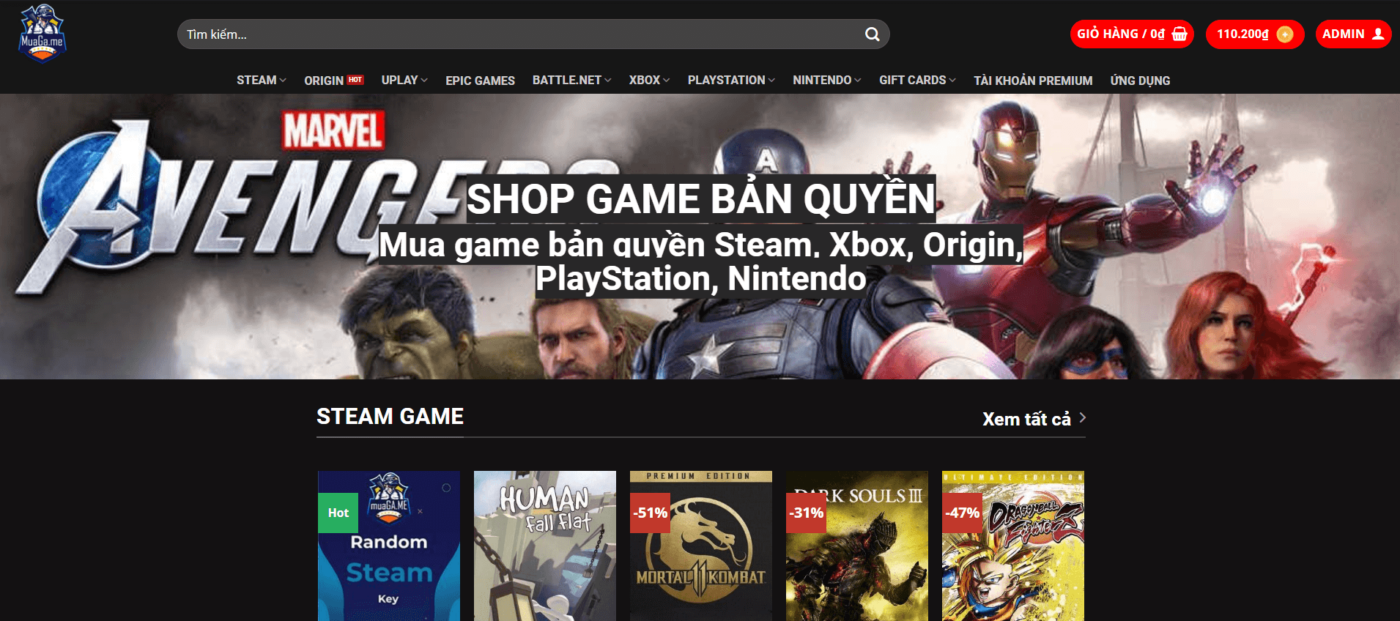Open the TÀI KHOẢN PREMIUM menu item
Viewport: 1400px width, 621px height.
(x=1031, y=80)
